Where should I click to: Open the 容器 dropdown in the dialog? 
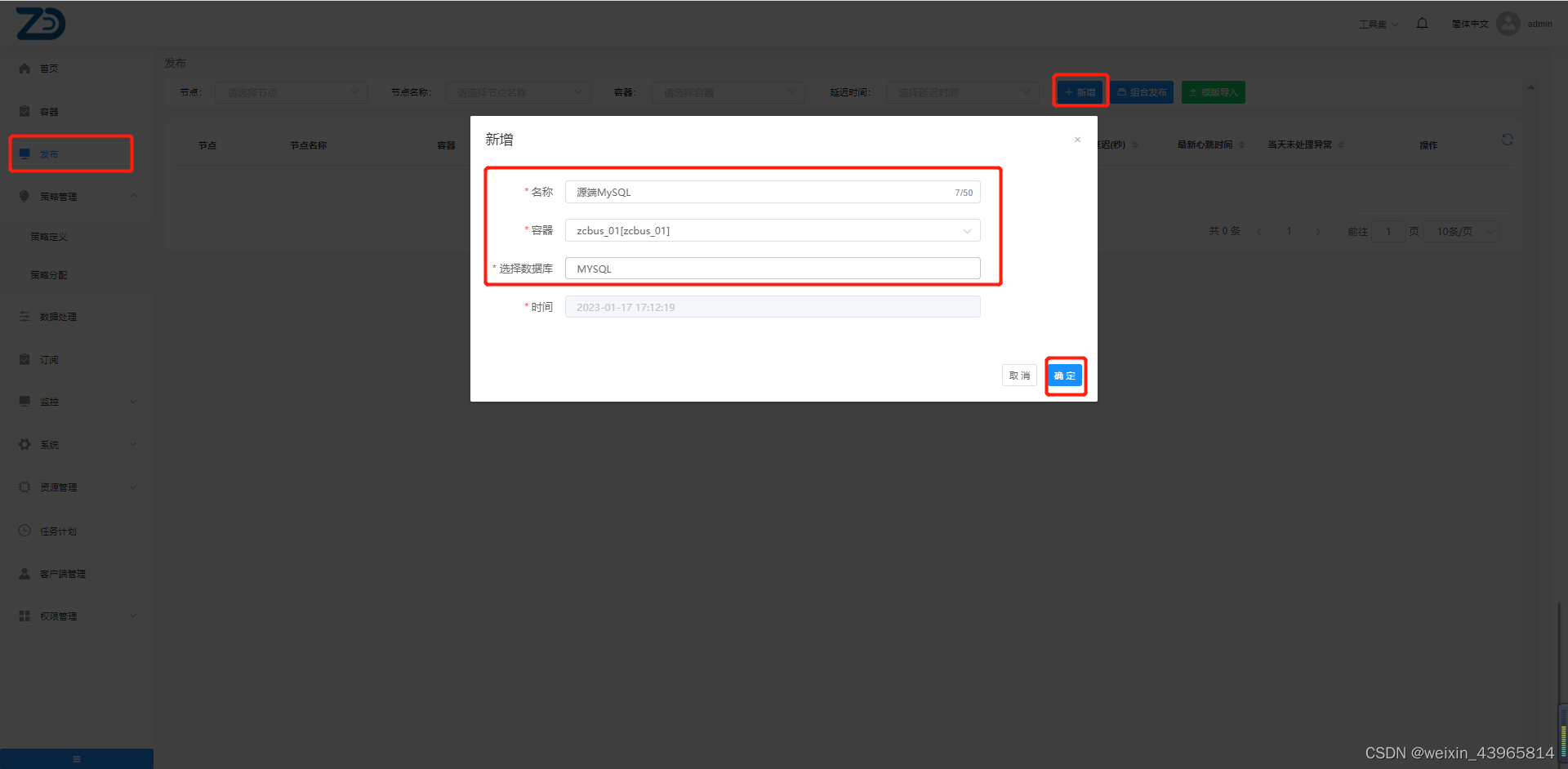click(x=773, y=230)
